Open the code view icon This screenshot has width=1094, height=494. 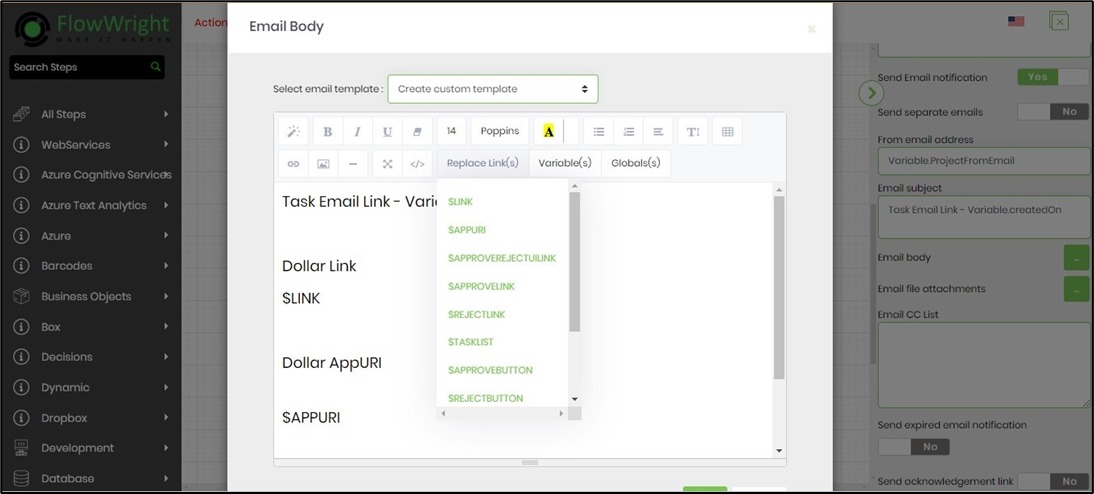pyautogui.click(x=417, y=164)
